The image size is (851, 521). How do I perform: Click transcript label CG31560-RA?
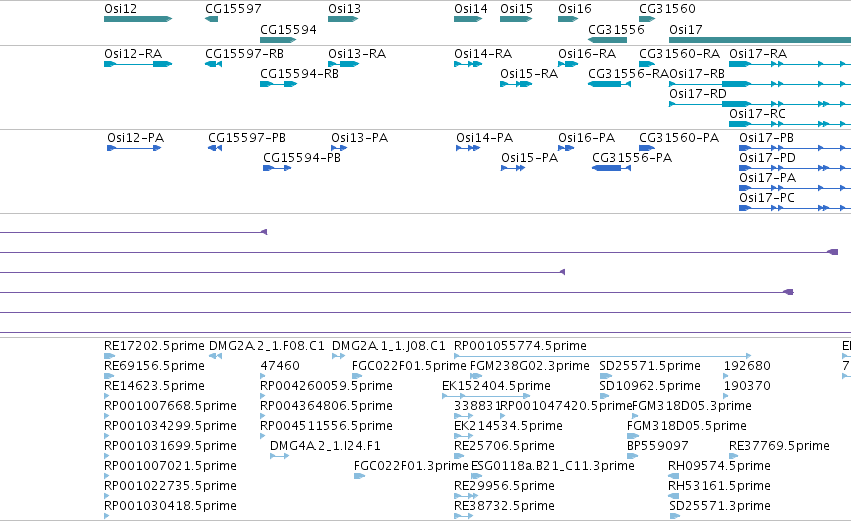(x=679, y=54)
